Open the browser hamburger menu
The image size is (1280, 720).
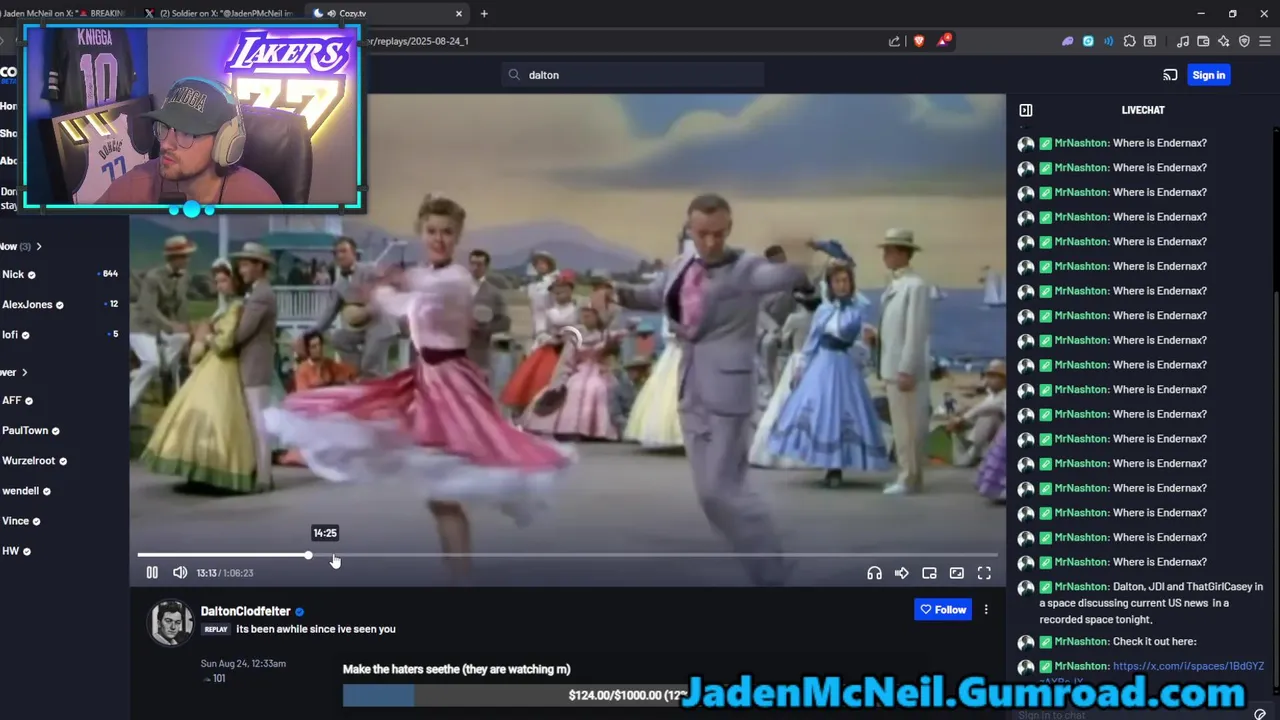tap(1265, 41)
